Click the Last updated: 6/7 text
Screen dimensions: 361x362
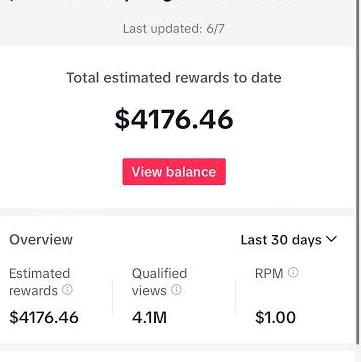174,29
